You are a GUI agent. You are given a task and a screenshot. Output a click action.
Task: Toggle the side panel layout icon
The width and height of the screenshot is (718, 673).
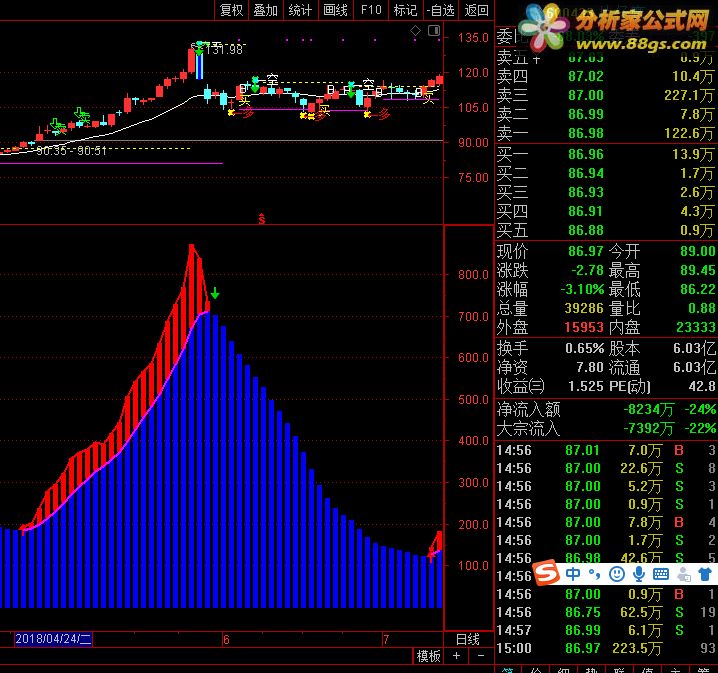point(434,31)
